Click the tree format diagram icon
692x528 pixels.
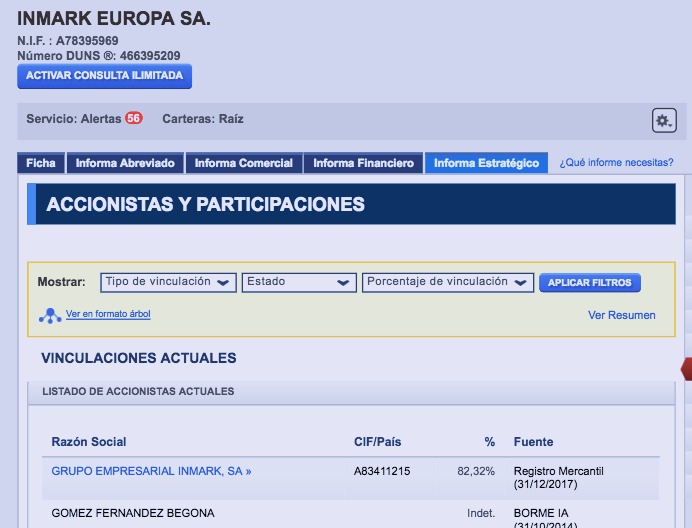coord(50,316)
